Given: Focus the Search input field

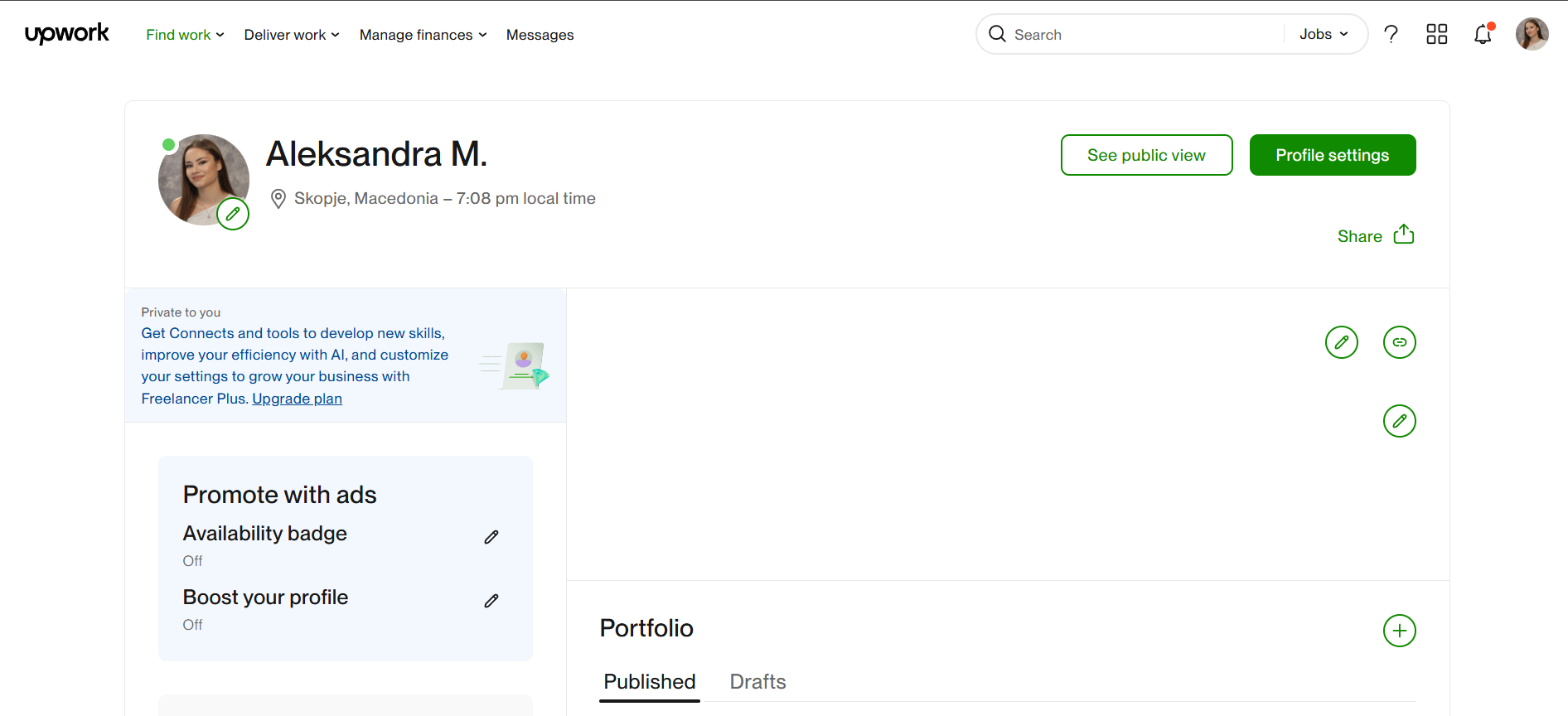Looking at the screenshot, I should click(1144, 34).
